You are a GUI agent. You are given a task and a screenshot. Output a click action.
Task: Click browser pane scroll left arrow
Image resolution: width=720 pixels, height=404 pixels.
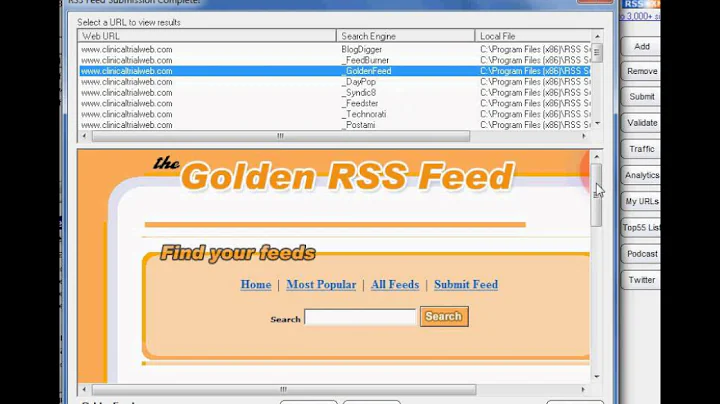coord(84,389)
